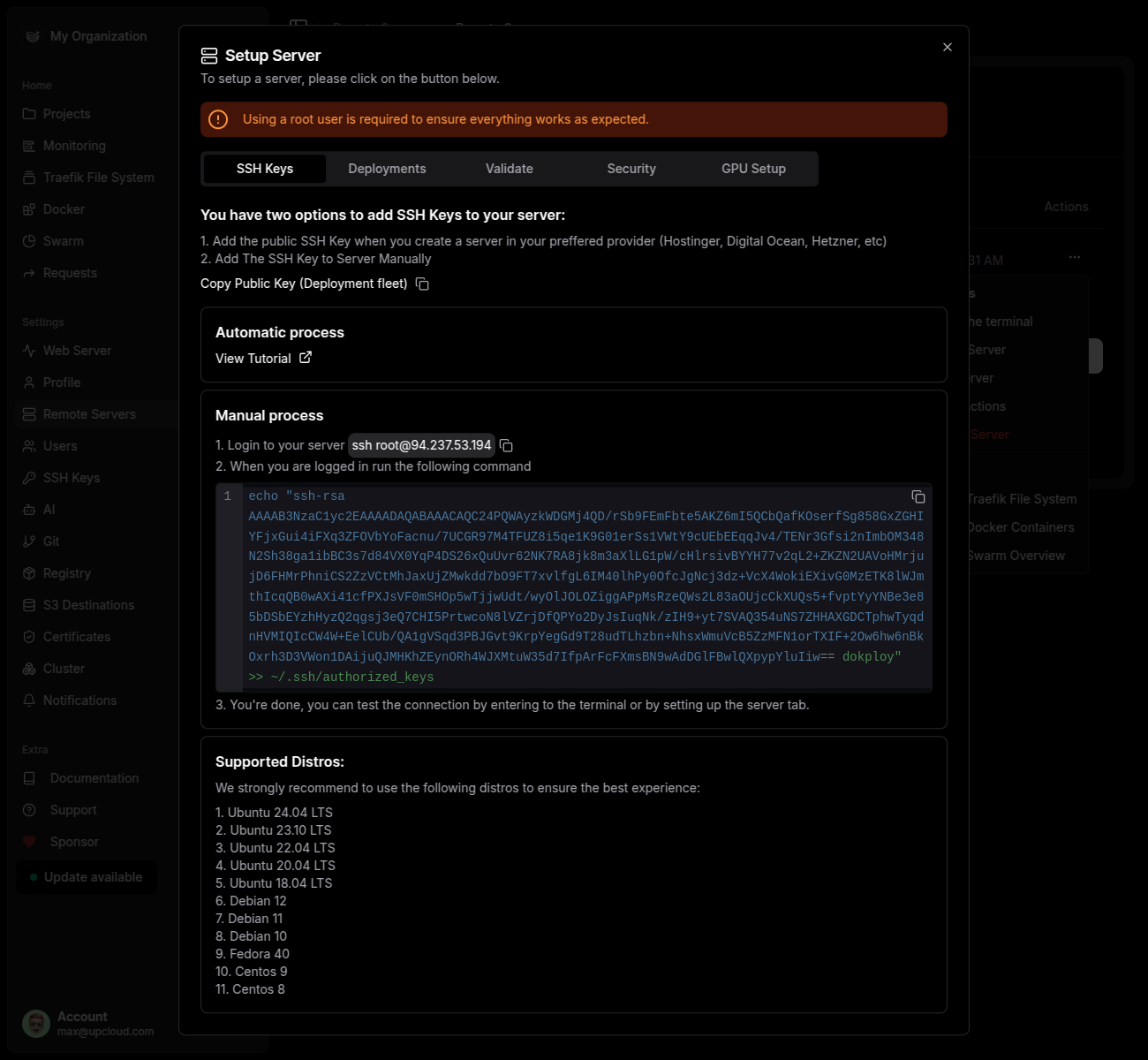Switch to the Deployments tab
This screenshot has width=1148, height=1060.
(x=387, y=169)
